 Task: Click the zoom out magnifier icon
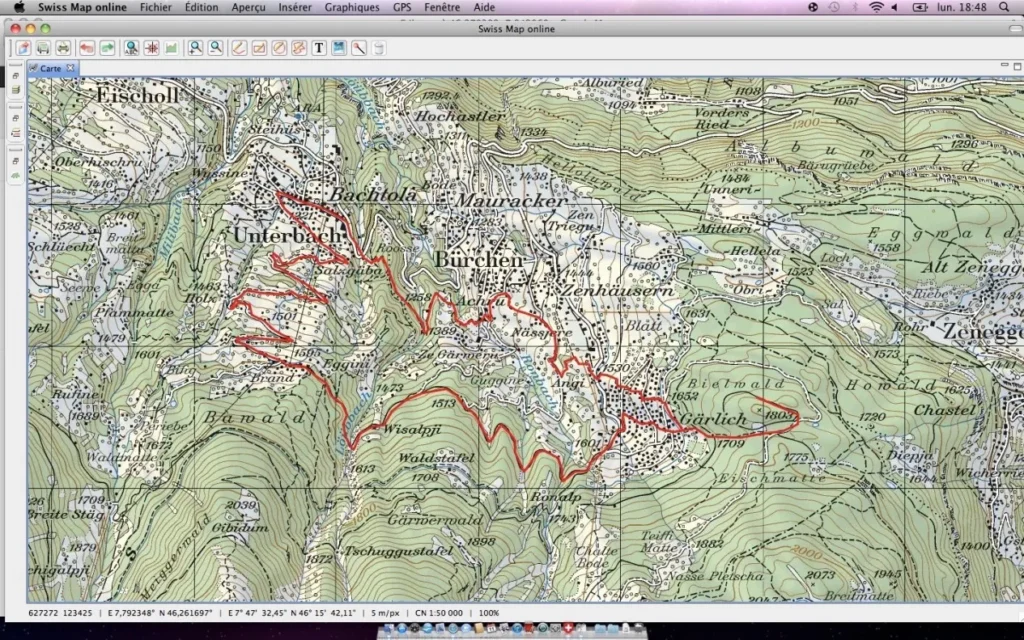tap(216, 48)
